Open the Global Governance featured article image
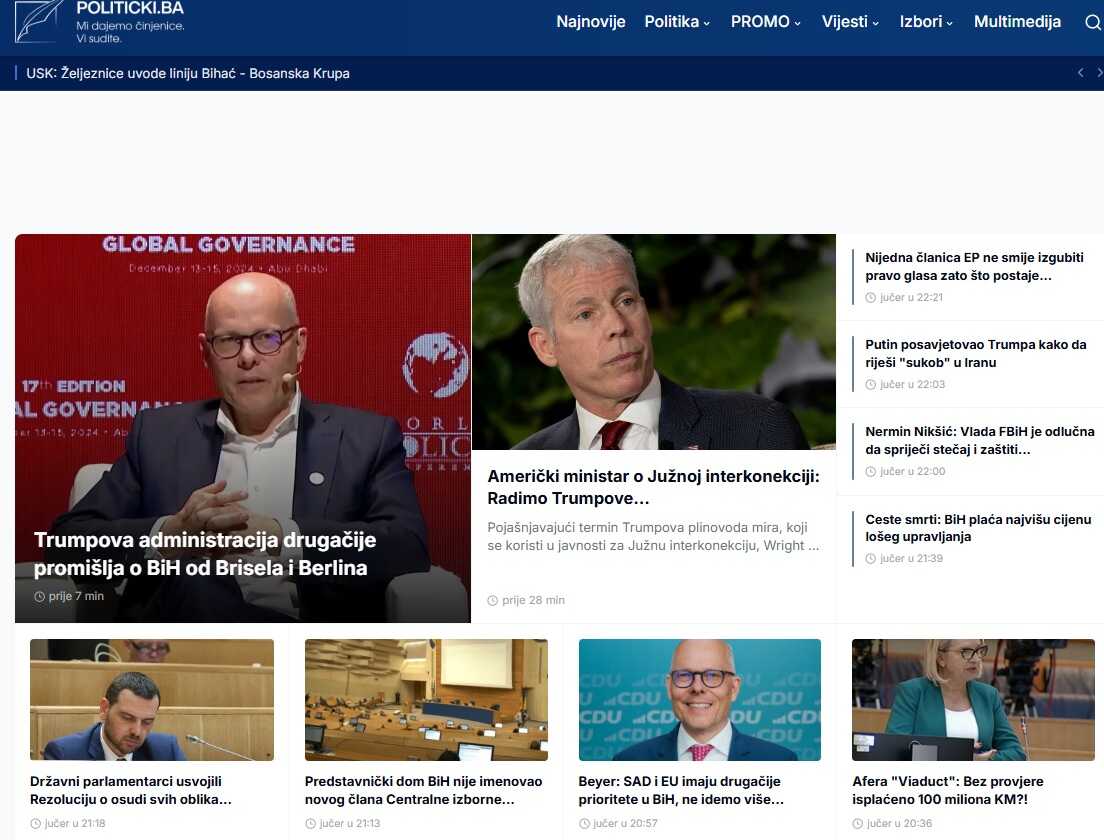The width and height of the screenshot is (1104, 840). [242, 400]
